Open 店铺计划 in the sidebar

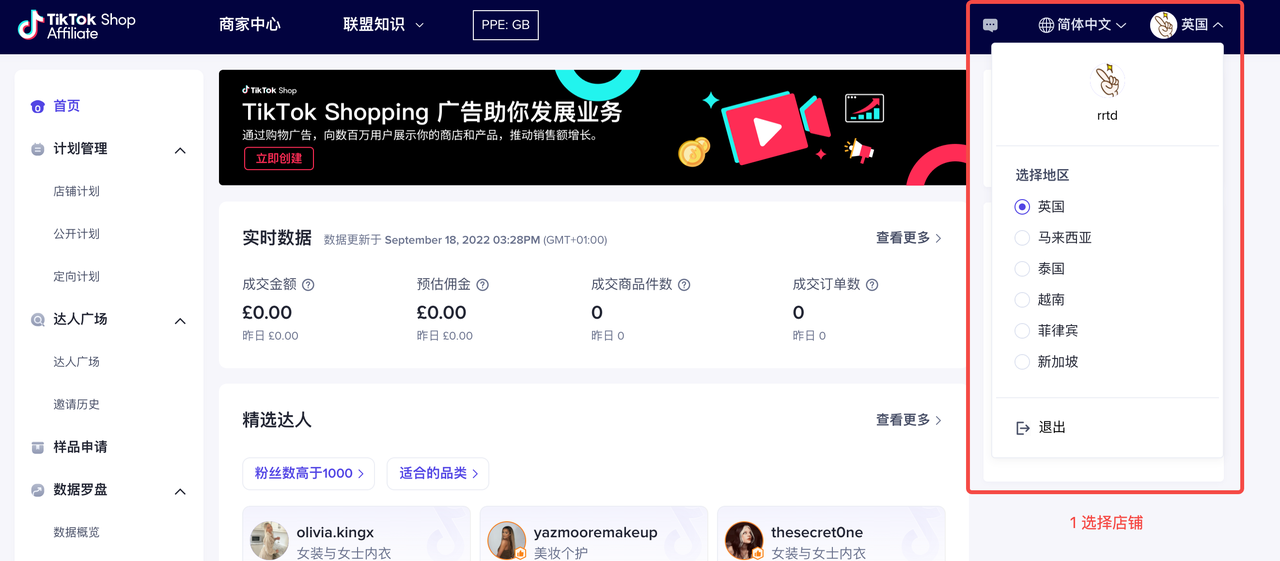click(76, 191)
